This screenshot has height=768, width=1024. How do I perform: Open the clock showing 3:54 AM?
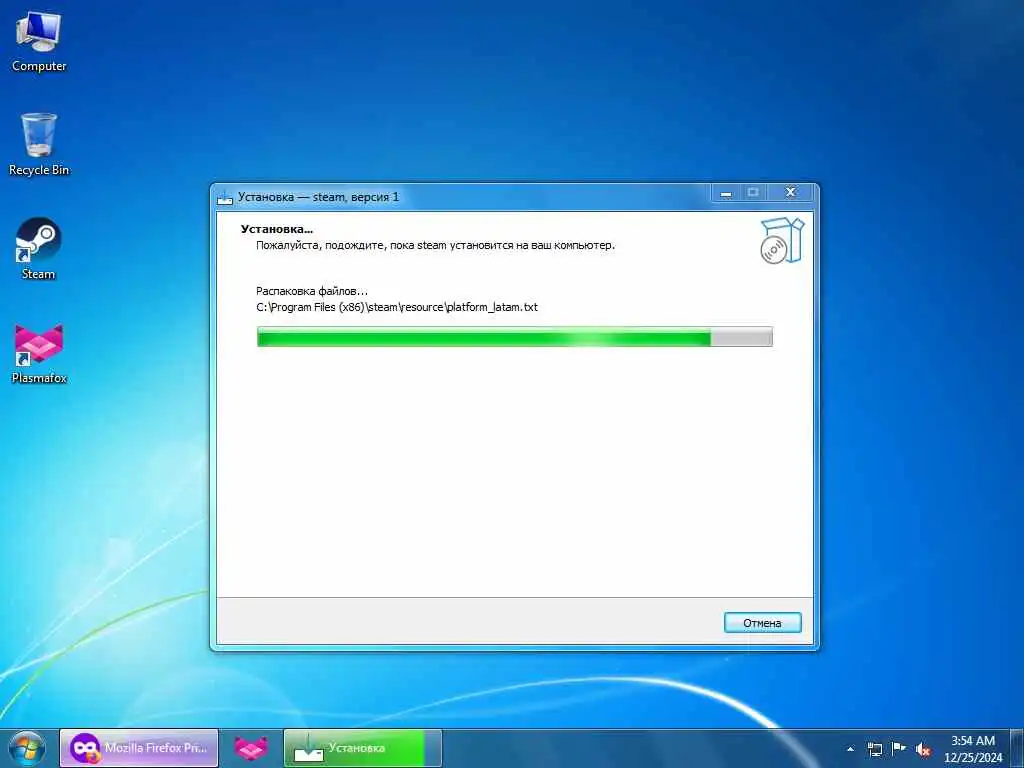[x=972, y=749]
